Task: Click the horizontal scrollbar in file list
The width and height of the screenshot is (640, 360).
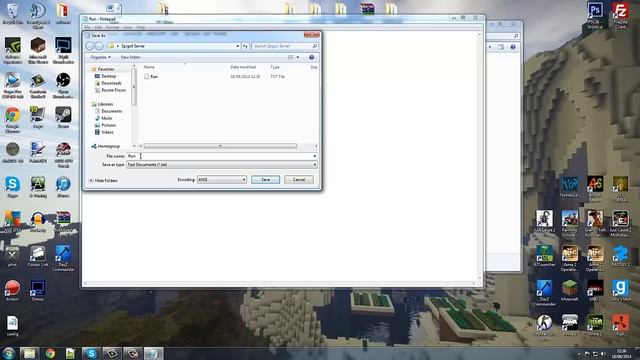Action: coord(220,146)
